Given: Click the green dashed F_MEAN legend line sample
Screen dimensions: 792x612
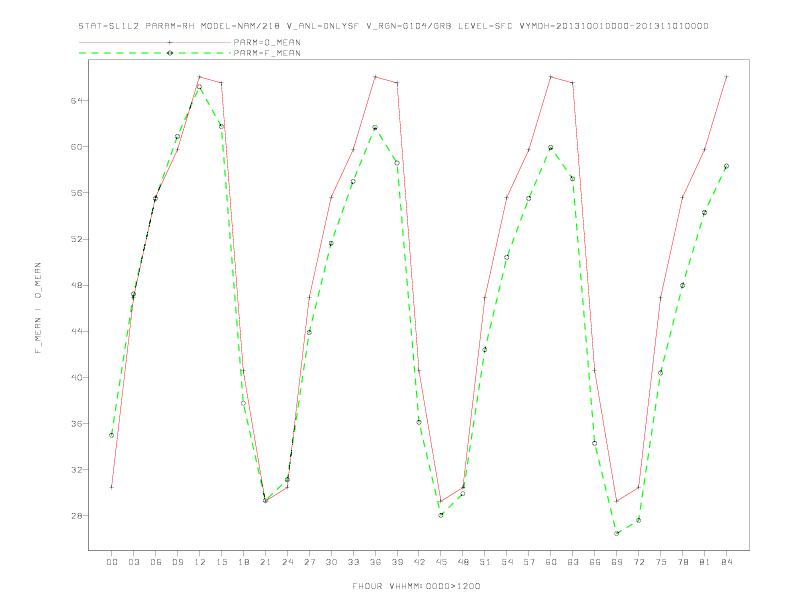Looking at the screenshot, I should click(x=155, y=53).
